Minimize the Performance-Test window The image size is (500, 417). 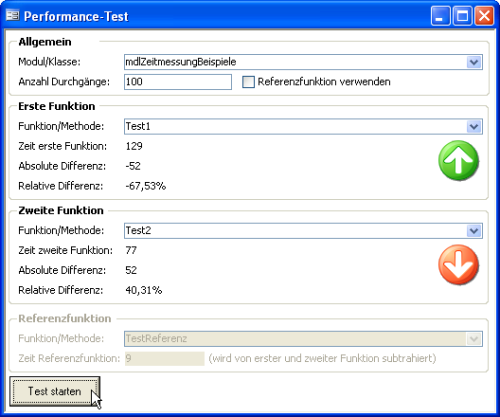440,16
